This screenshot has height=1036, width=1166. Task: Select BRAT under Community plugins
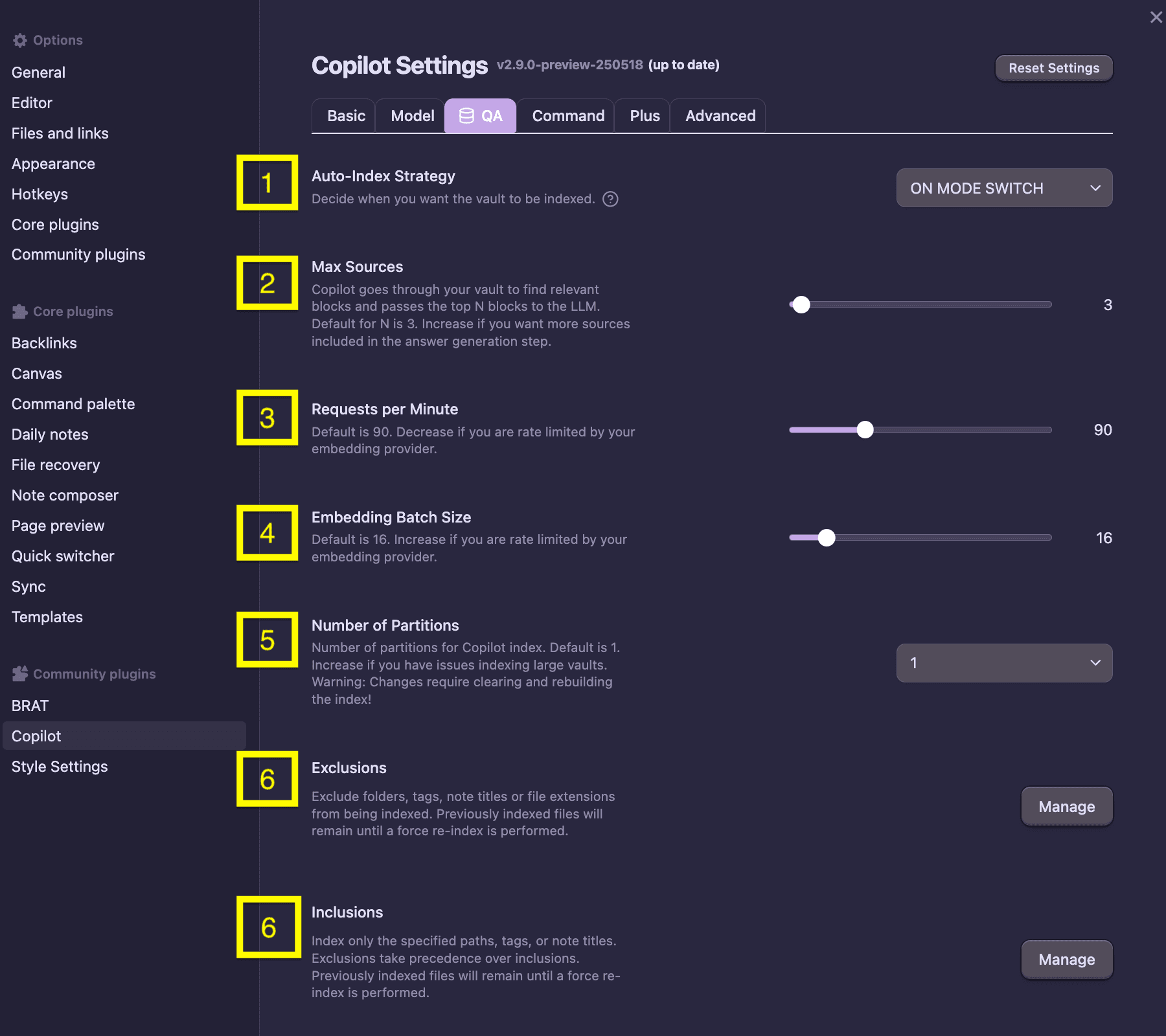pos(30,705)
